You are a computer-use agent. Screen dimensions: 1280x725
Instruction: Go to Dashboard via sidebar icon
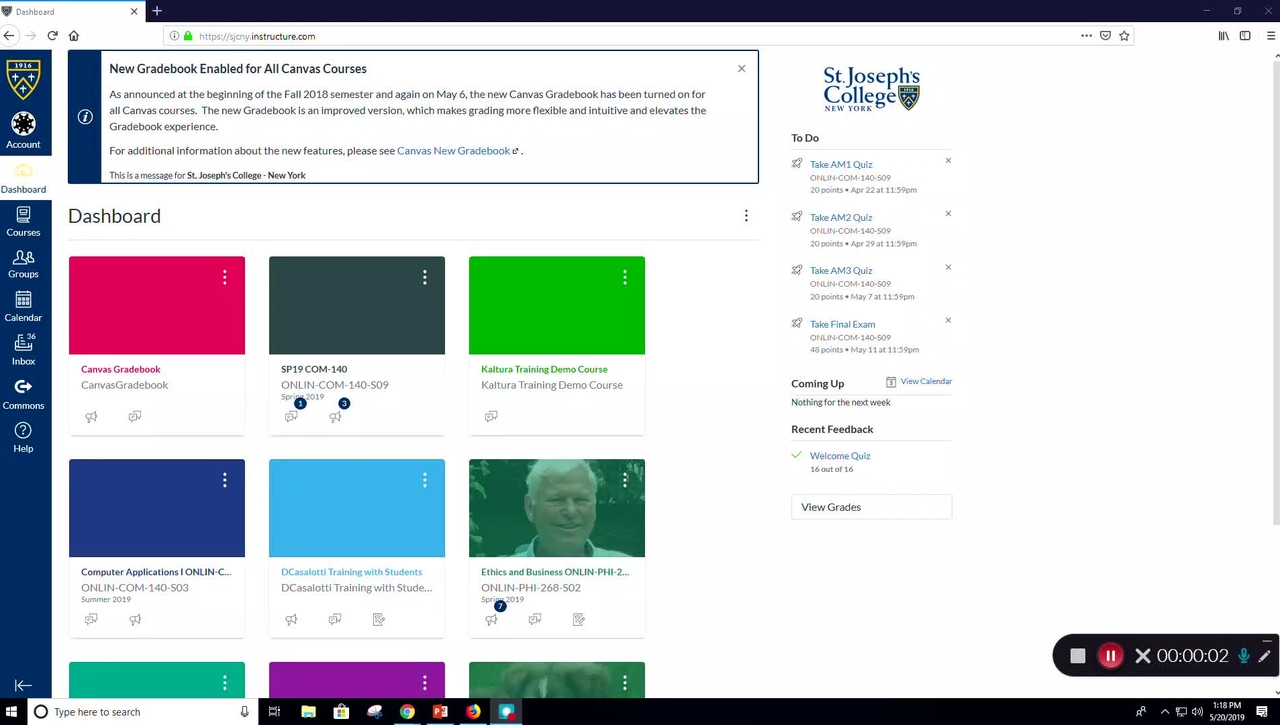23,178
